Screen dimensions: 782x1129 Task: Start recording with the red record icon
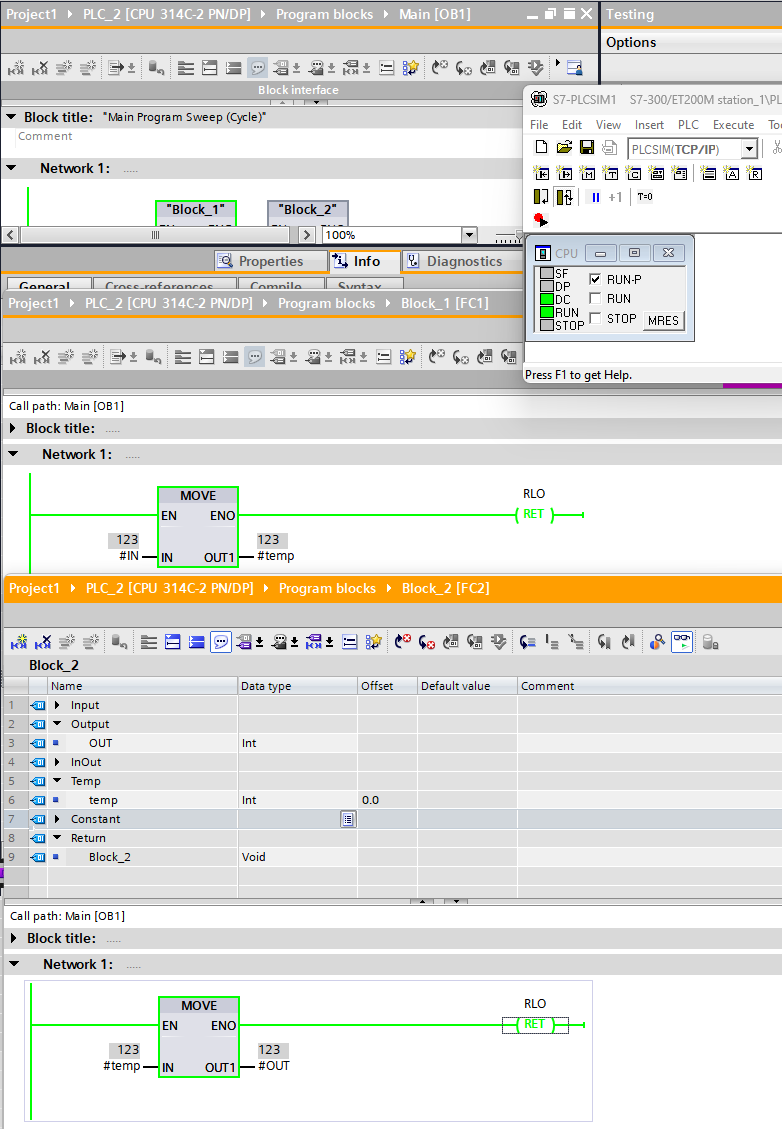(x=540, y=219)
